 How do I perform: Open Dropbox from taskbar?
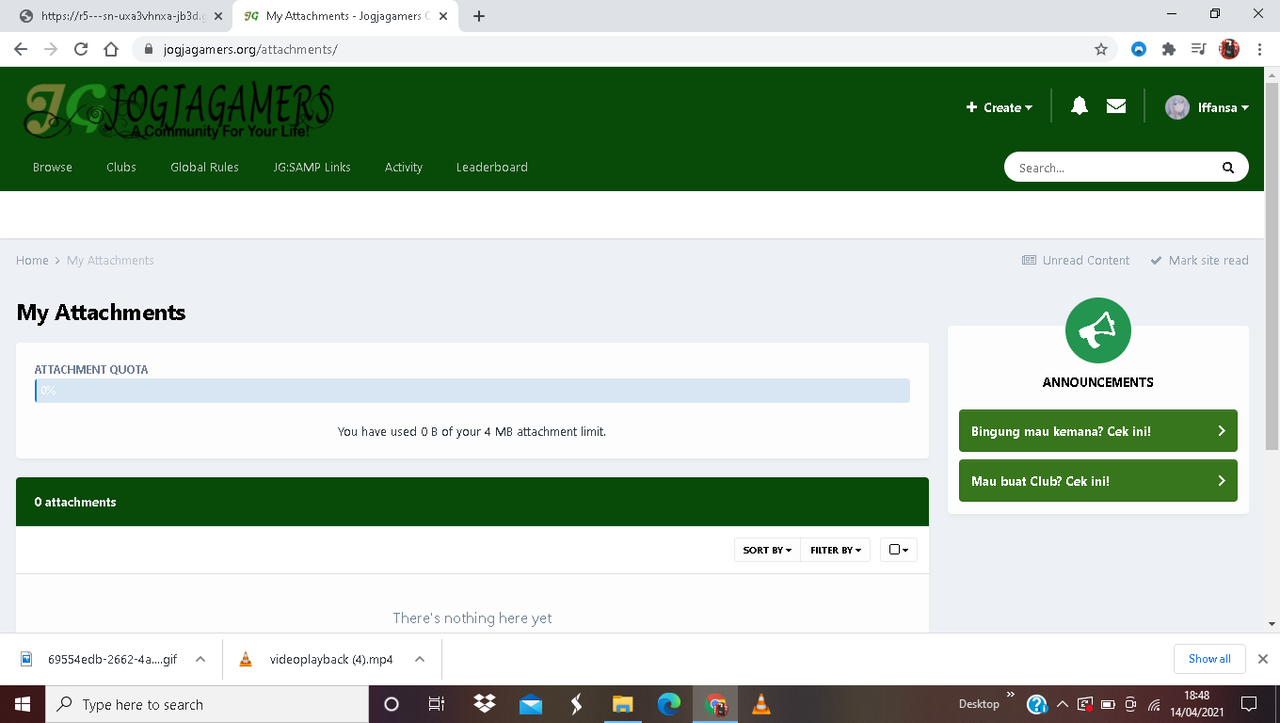point(484,704)
